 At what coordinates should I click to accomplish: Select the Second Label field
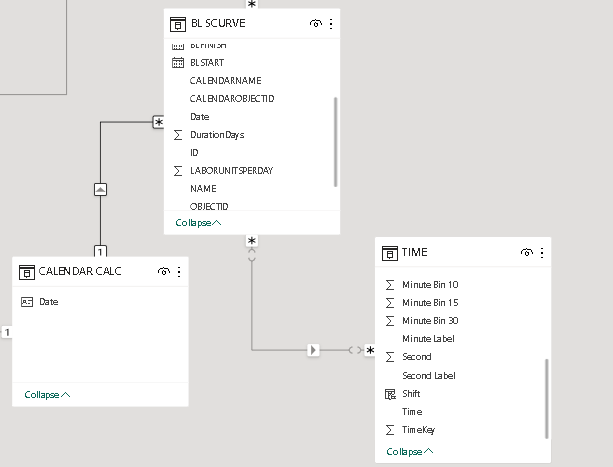428,376
